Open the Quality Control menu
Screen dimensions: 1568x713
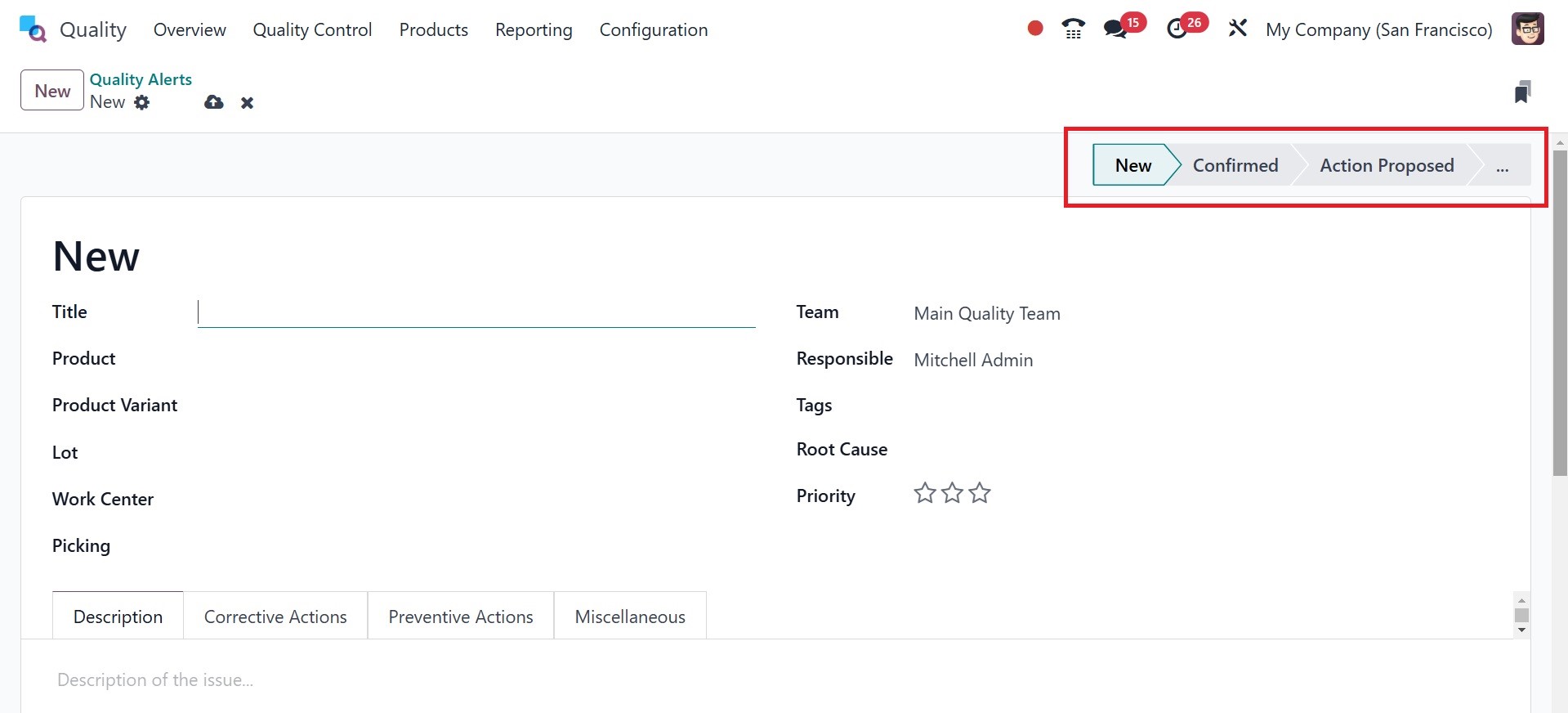pyautogui.click(x=312, y=30)
